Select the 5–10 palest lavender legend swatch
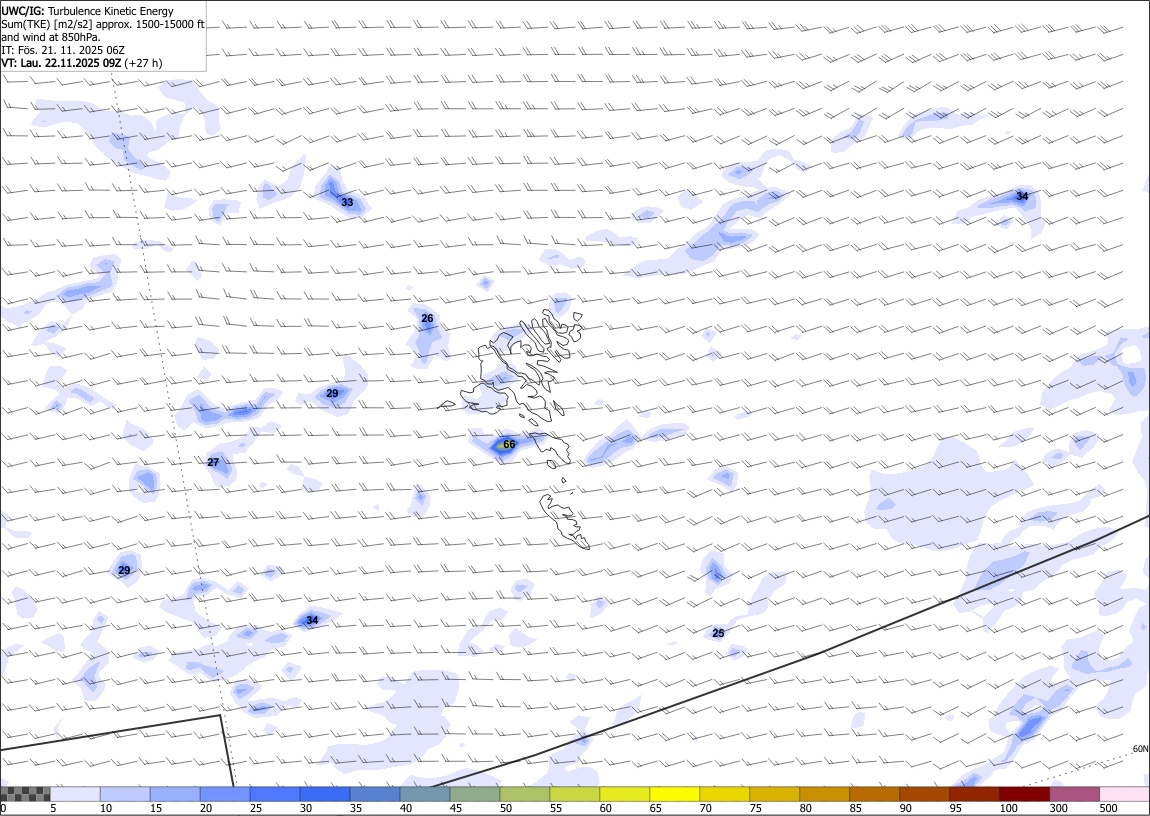 (75, 794)
